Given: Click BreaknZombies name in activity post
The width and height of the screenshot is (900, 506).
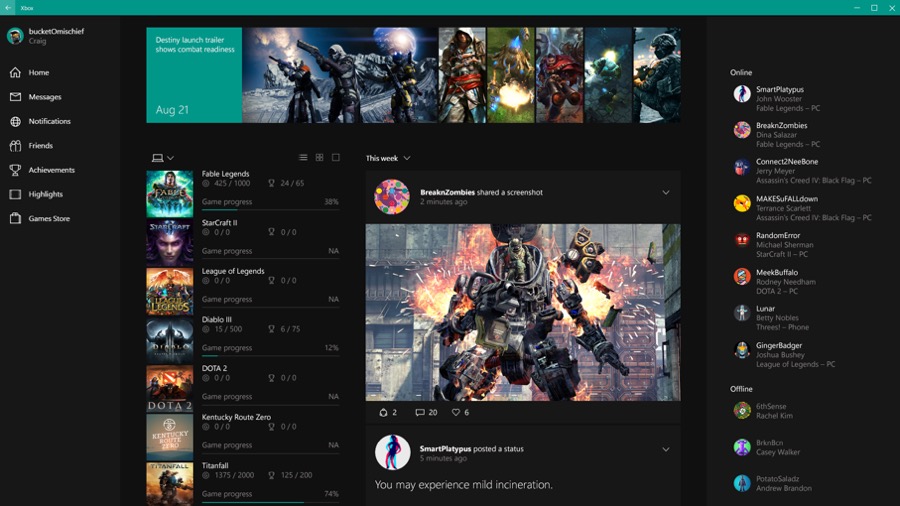Looking at the screenshot, I should (x=447, y=192).
